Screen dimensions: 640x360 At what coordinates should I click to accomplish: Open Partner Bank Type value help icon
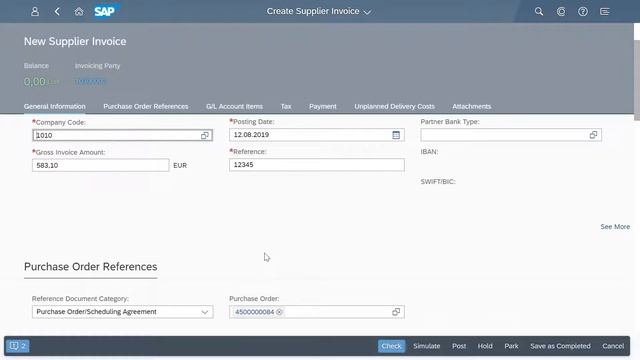(x=593, y=135)
